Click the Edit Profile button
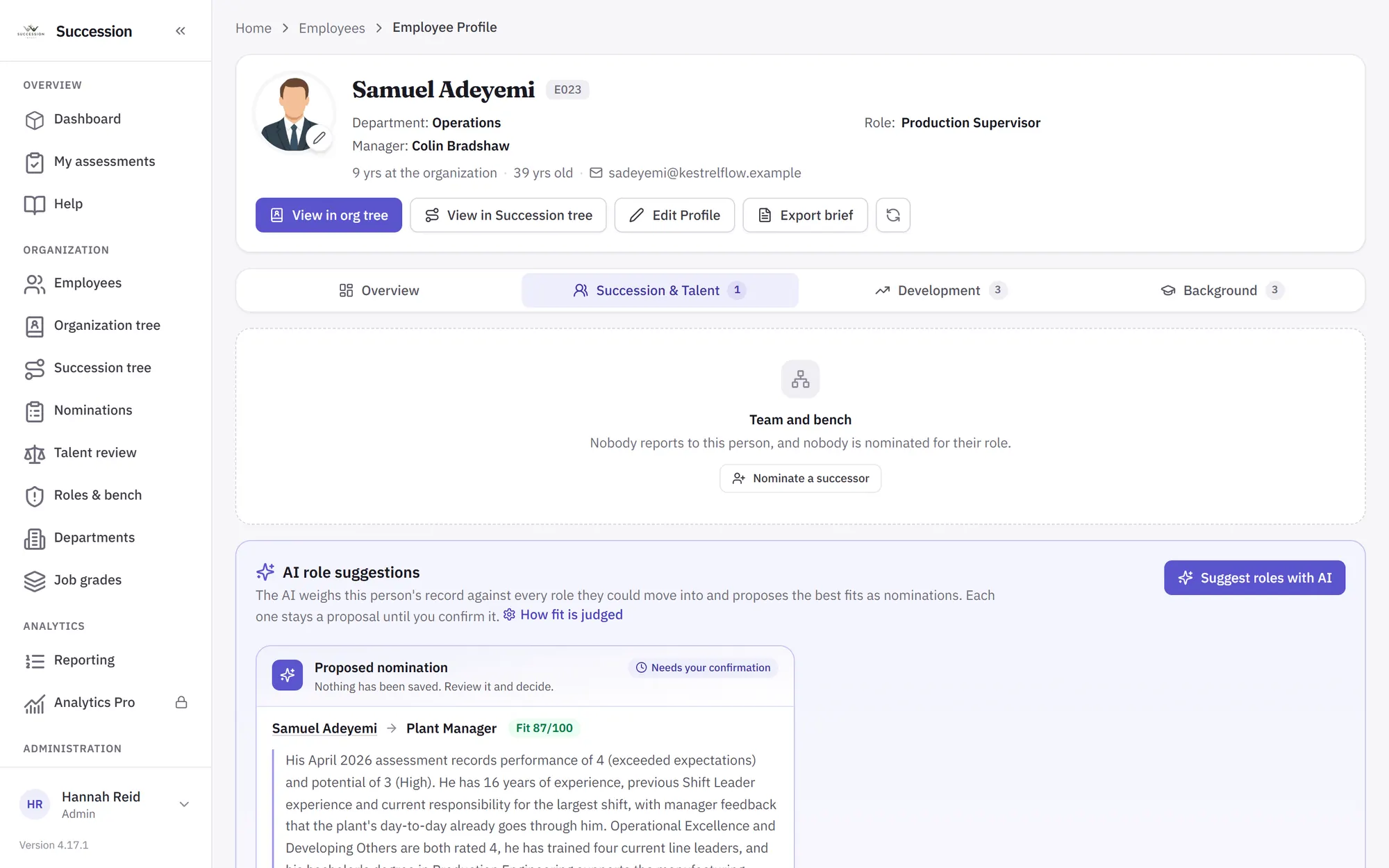 [674, 215]
